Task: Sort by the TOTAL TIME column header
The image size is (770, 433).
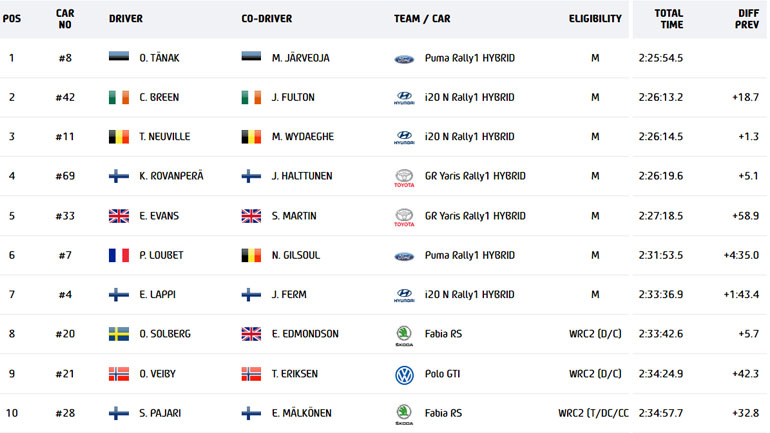Action: click(x=669, y=19)
